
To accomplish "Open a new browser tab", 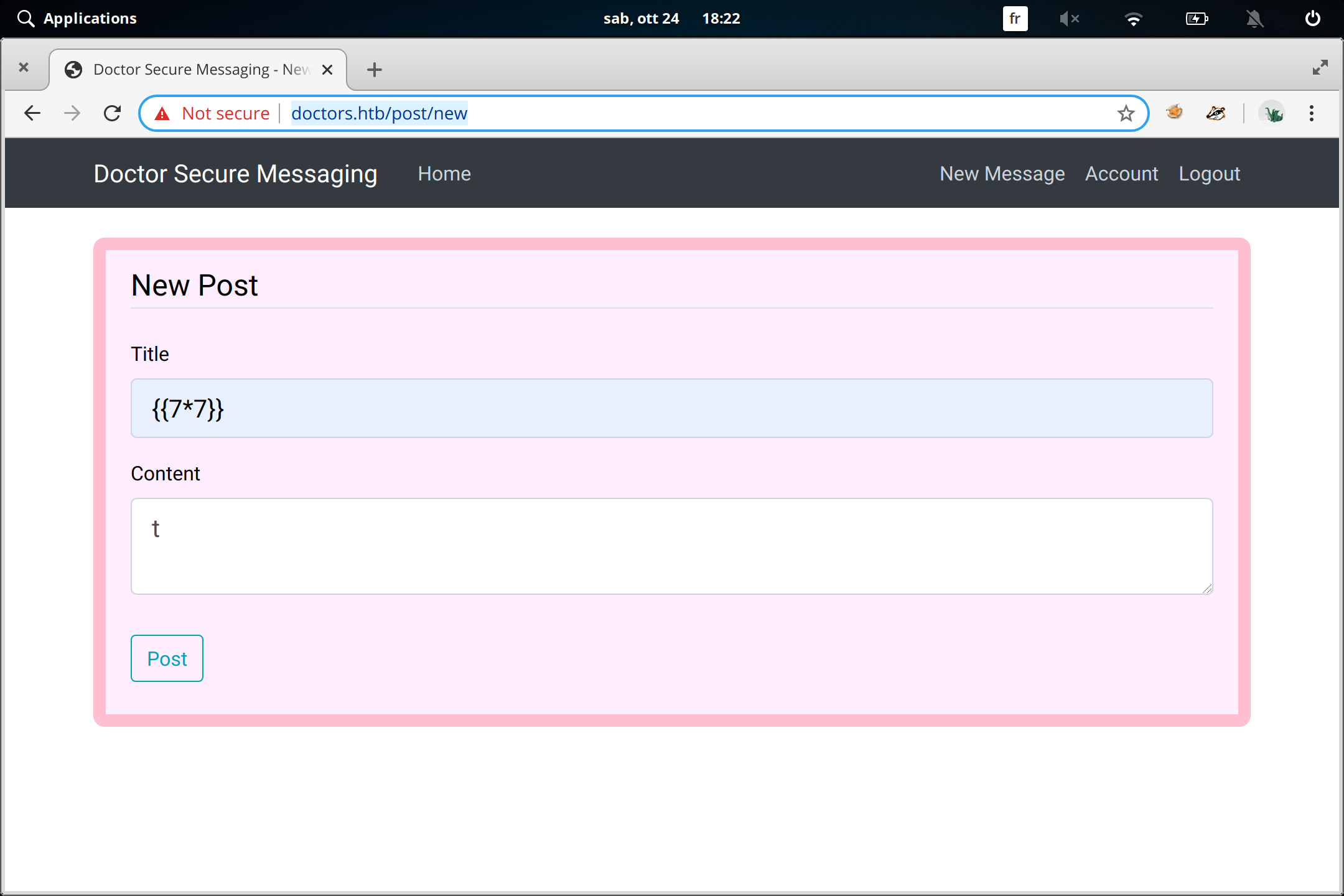I will tap(374, 70).
